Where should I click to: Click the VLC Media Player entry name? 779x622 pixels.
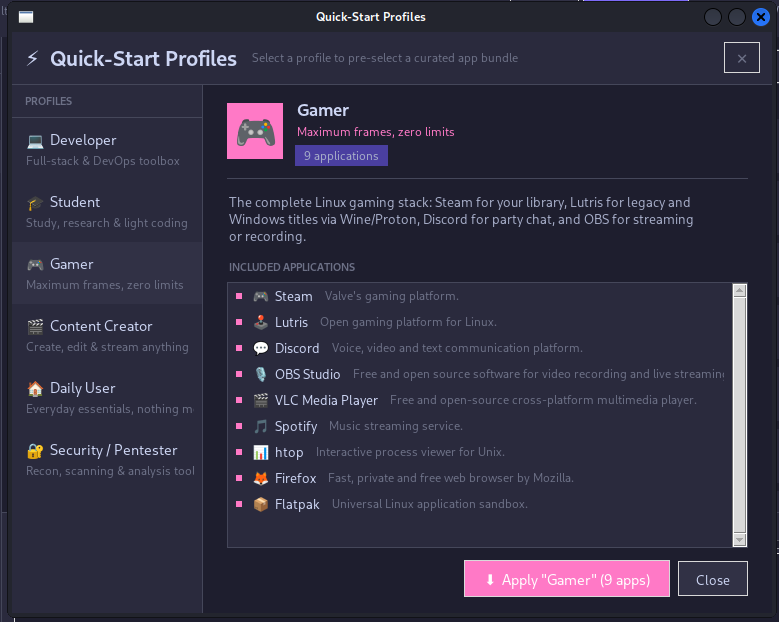pyautogui.click(x=326, y=400)
